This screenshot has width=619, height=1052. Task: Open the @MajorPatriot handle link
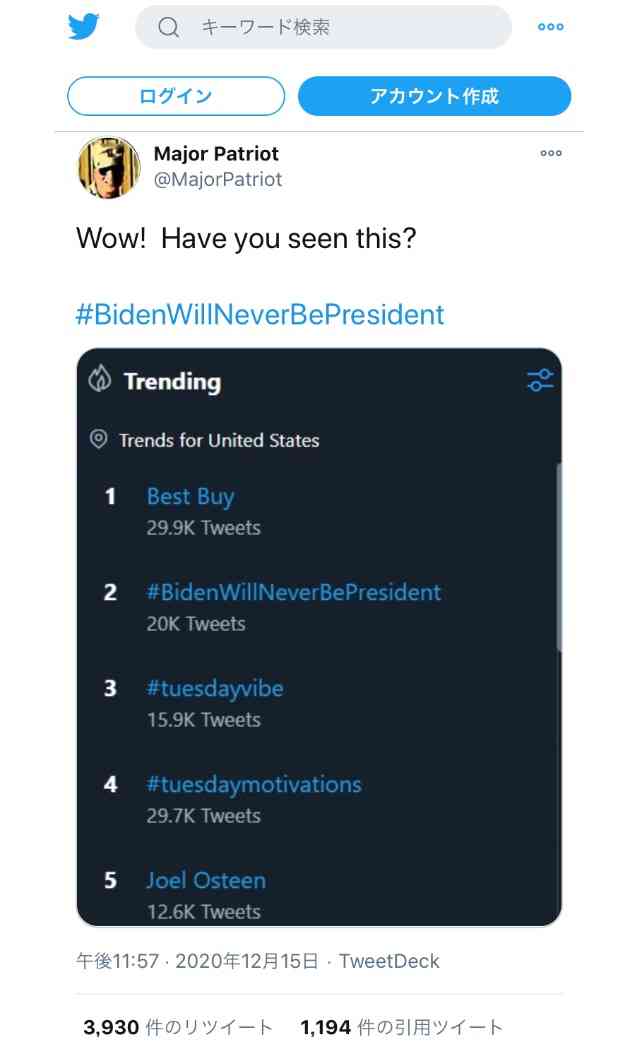[x=218, y=179]
